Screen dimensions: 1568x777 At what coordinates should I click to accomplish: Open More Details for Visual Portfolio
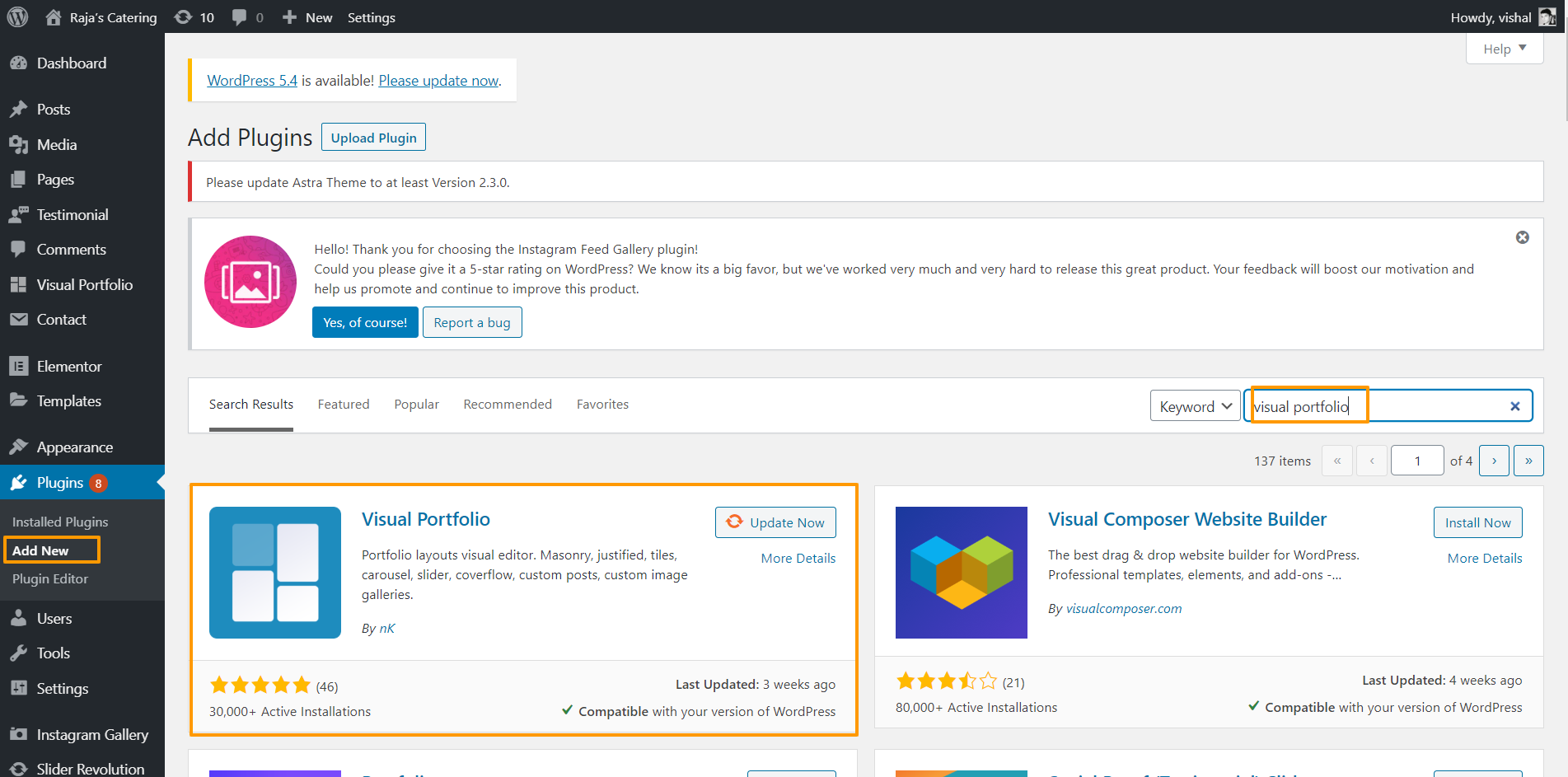pyautogui.click(x=798, y=559)
